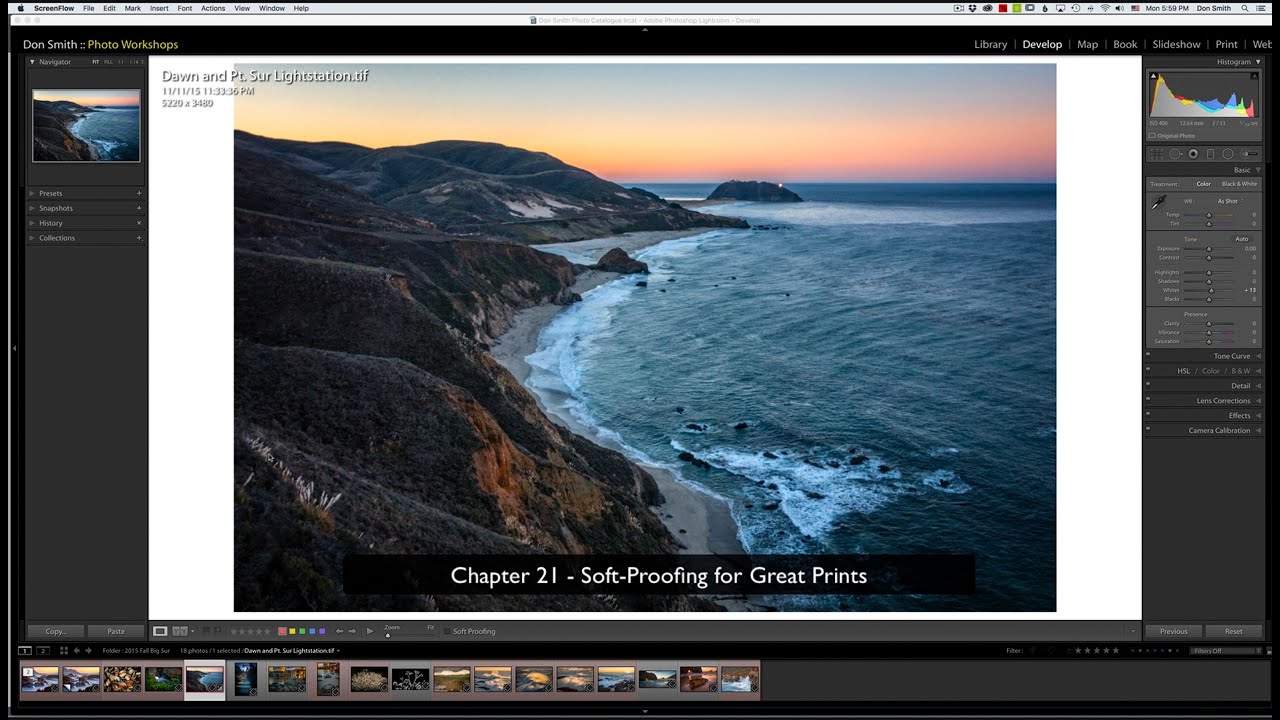Select the Crop Overlay tool
Viewport: 1280px width, 720px height.
(x=1157, y=154)
